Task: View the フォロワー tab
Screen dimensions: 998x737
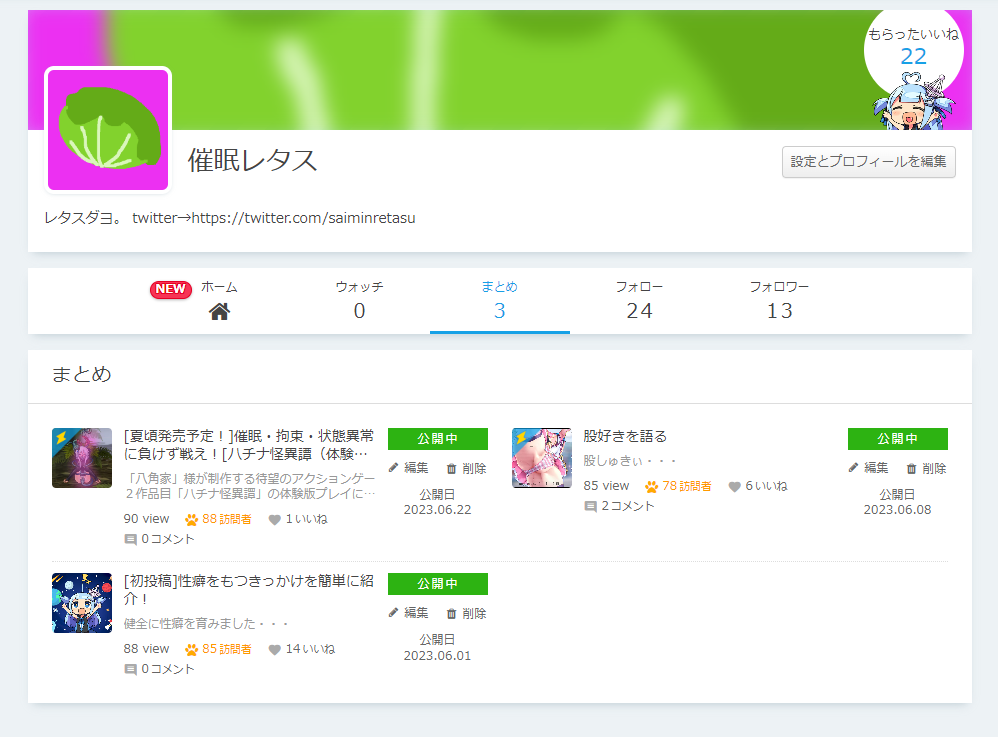Action: (x=779, y=300)
